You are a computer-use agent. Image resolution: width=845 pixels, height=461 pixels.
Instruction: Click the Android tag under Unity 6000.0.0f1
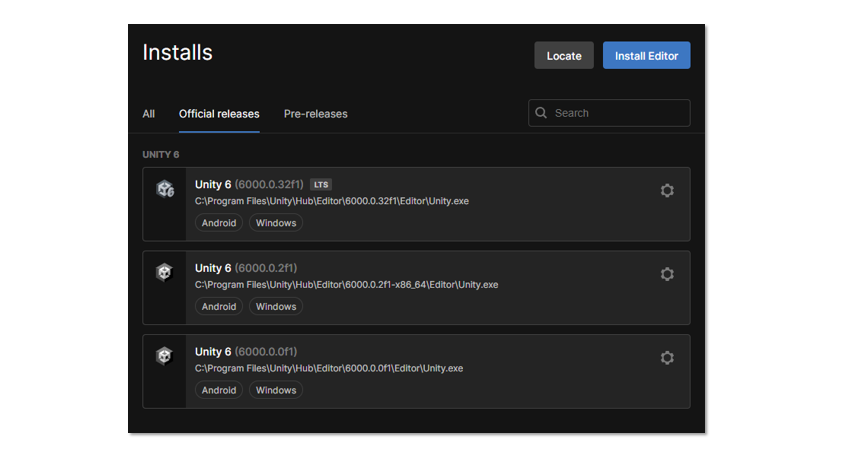[x=219, y=390]
